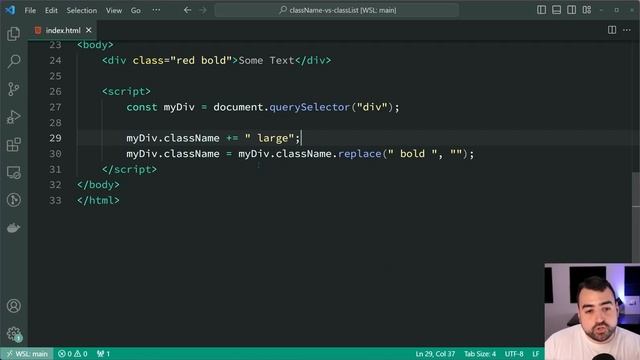Click line number 30 in gutter
640x360 pixels.
tap(56, 153)
